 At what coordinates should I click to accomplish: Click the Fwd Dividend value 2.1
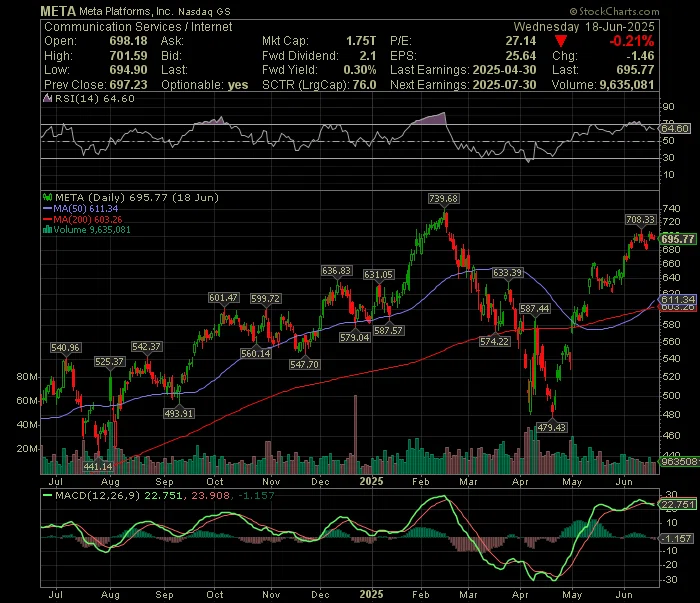[x=368, y=56]
